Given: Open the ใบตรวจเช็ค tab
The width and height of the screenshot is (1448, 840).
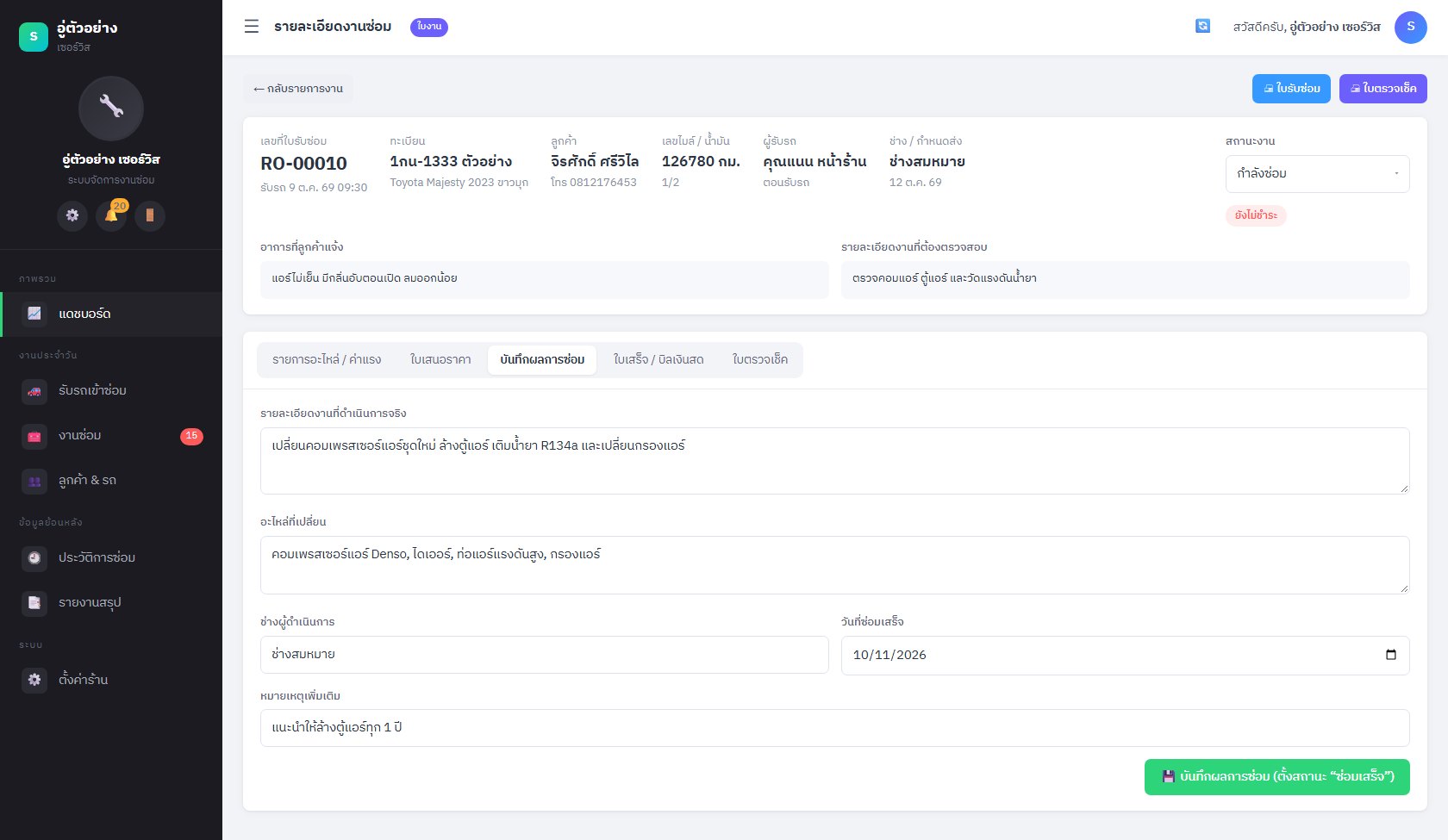Looking at the screenshot, I should click(x=760, y=359).
